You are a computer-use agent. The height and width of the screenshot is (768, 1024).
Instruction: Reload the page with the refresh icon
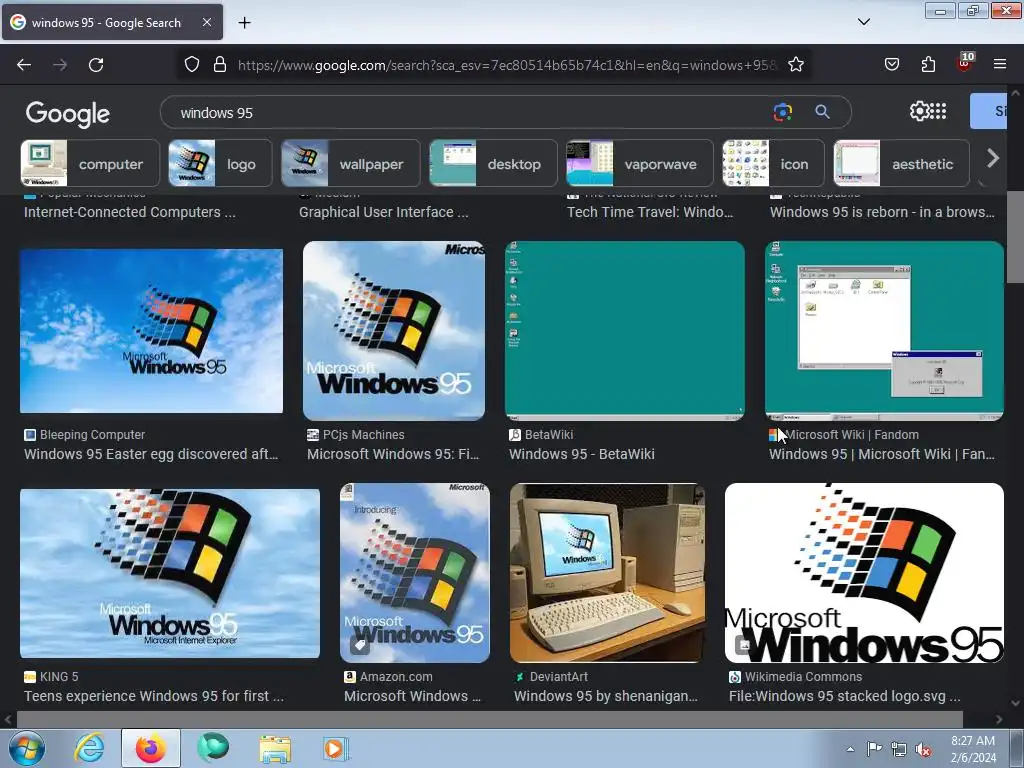pyautogui.click(x=96, y=65)
